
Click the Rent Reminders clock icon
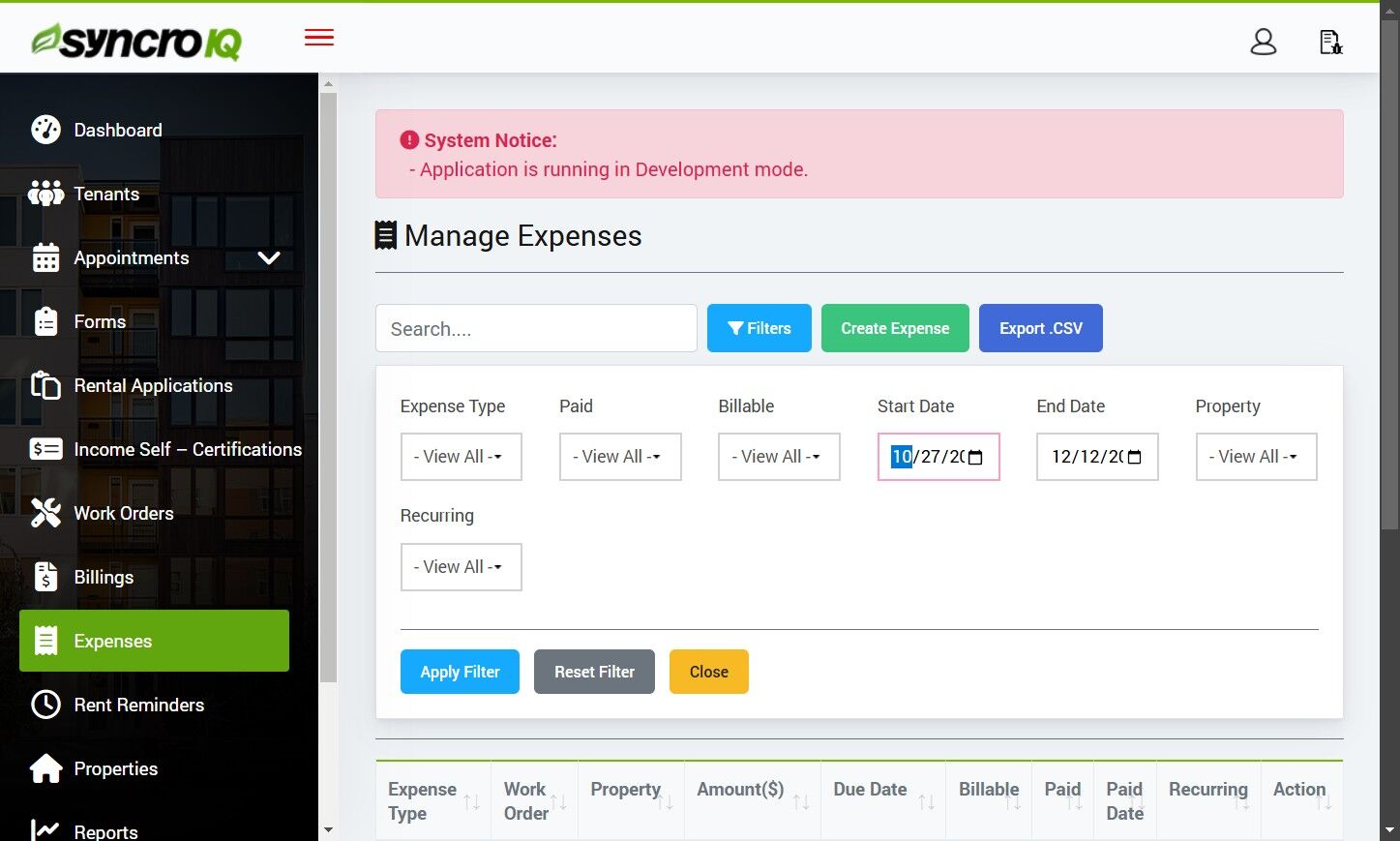coord(45,705)
